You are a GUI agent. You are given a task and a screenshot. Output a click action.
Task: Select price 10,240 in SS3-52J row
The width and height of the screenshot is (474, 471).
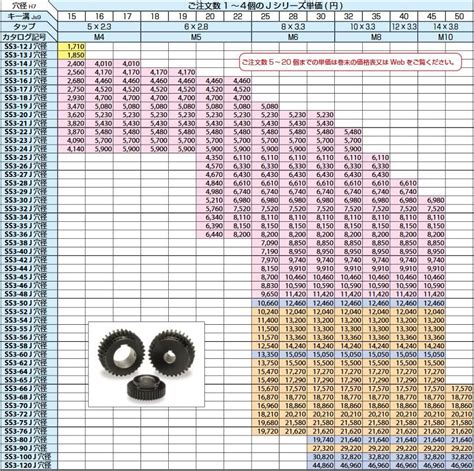coord(265,312)
